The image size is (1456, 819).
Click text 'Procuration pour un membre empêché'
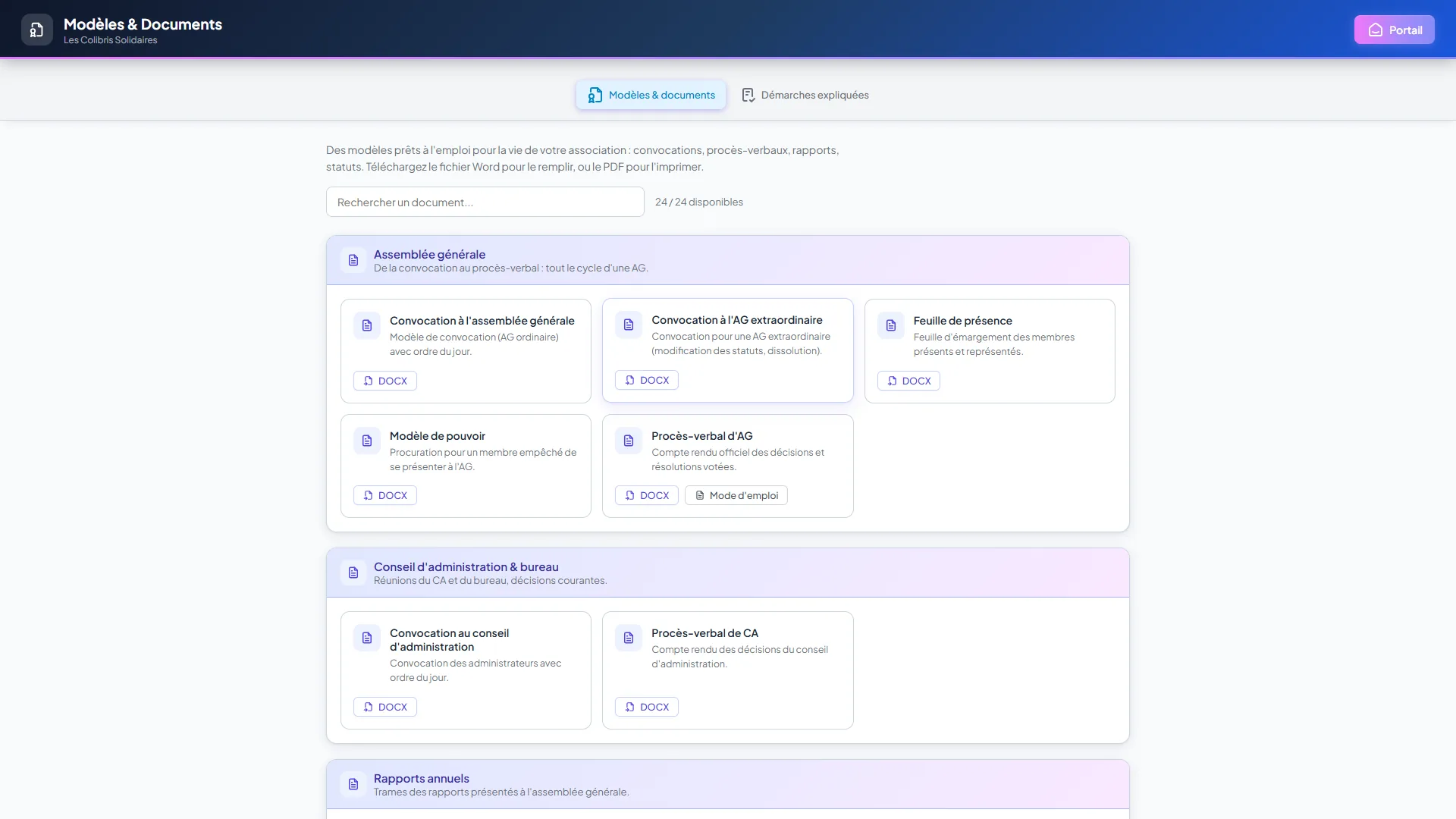point(475,453)
